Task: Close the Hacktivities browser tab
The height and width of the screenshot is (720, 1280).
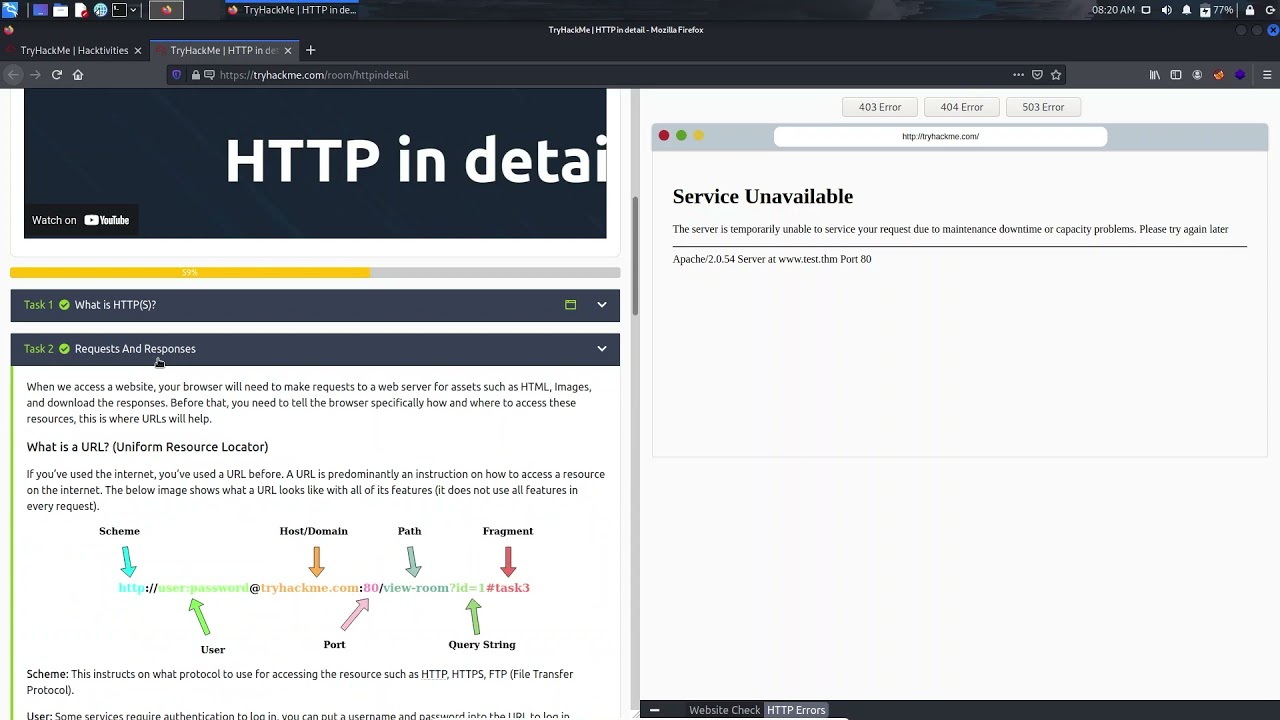Action: pyautogui.click(x=138, y=50)
